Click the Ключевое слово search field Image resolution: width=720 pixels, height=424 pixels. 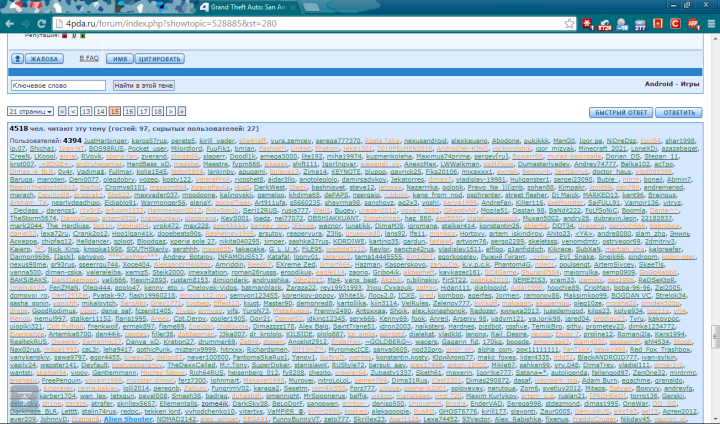[58, 85]
